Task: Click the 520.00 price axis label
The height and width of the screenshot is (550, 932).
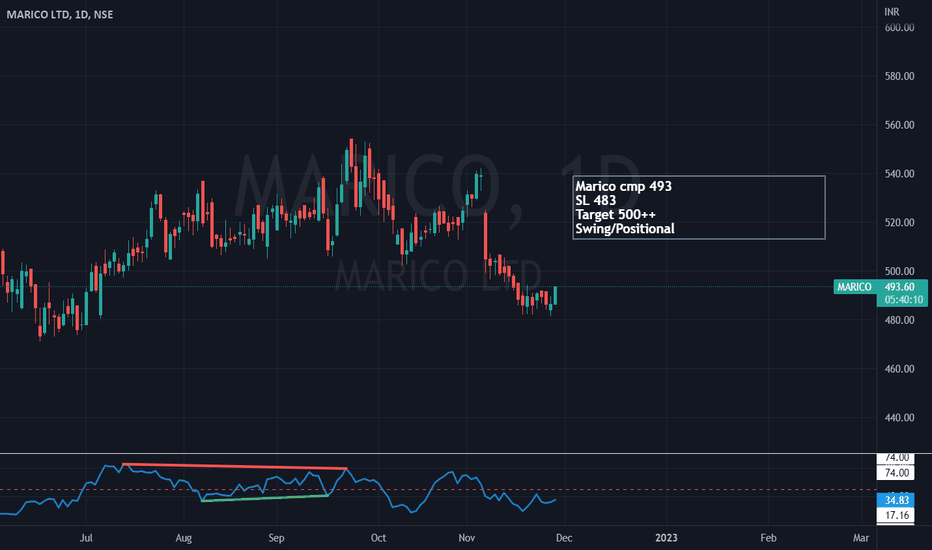Action: click(x=899, y=222)
